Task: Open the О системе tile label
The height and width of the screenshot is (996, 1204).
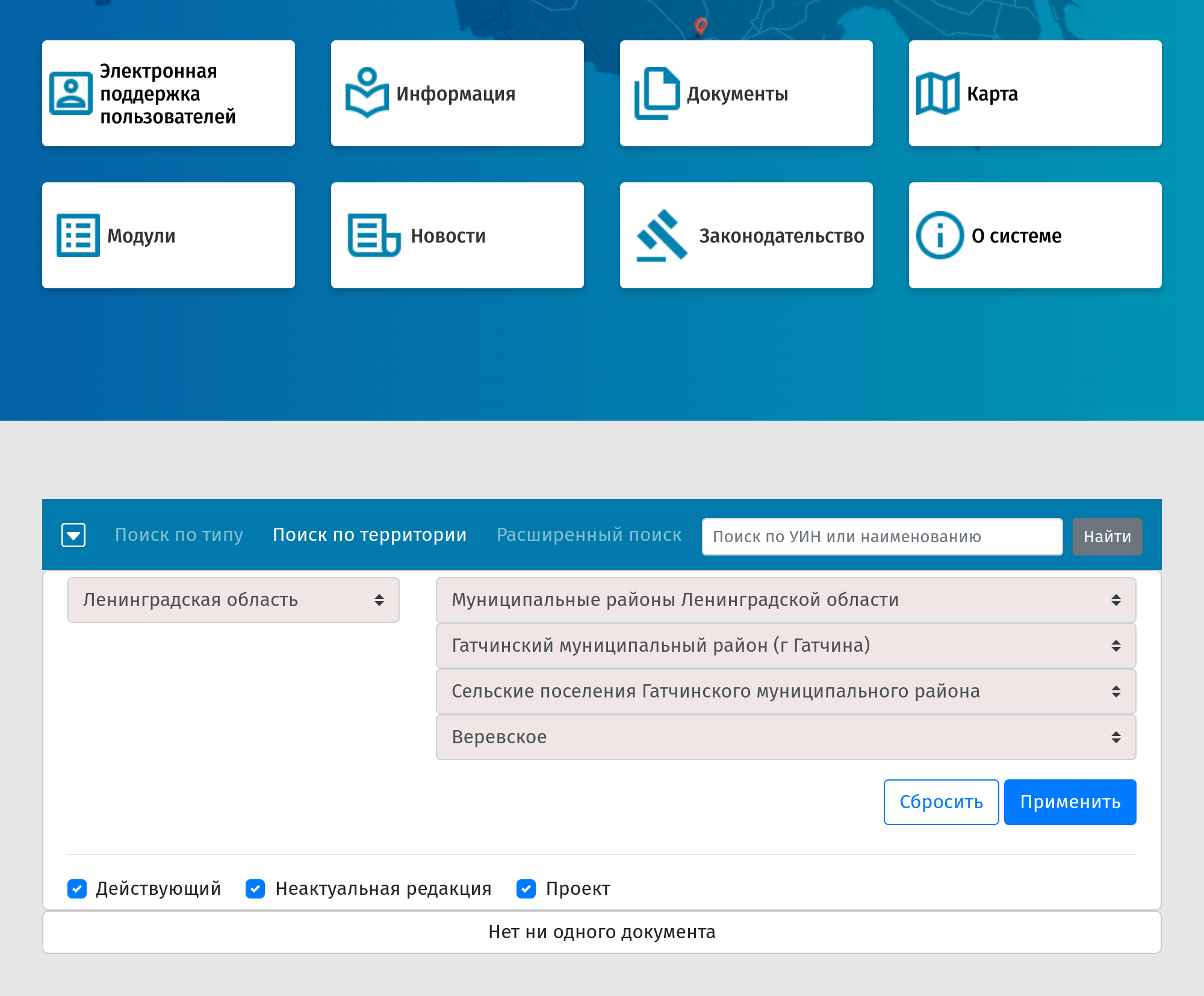Action: point(1017,236)
